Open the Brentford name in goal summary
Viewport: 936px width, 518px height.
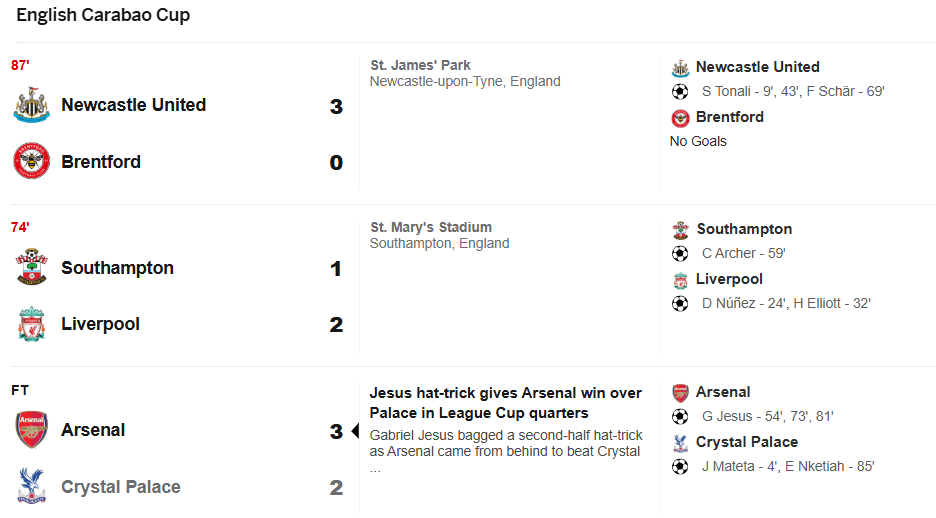point(729,117)
